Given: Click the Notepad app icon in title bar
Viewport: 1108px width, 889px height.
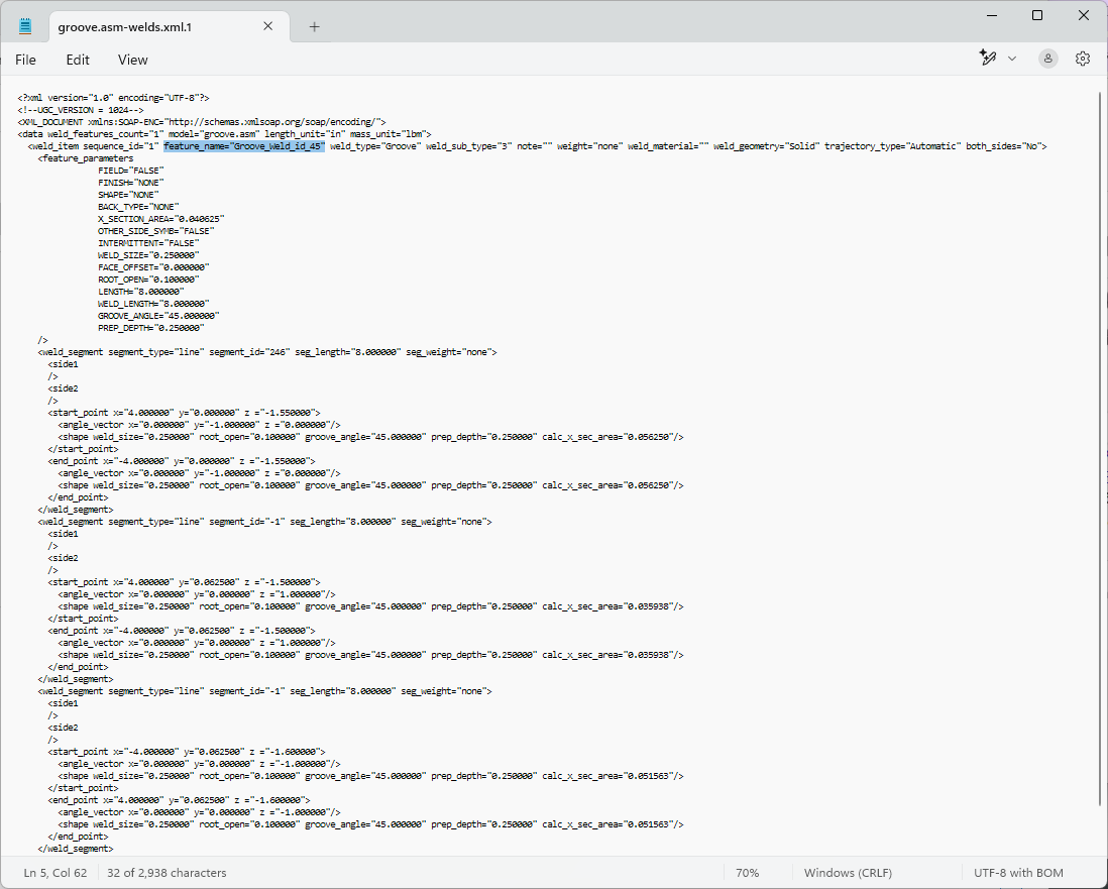Looking at the screenshot, I should (25, 26).
